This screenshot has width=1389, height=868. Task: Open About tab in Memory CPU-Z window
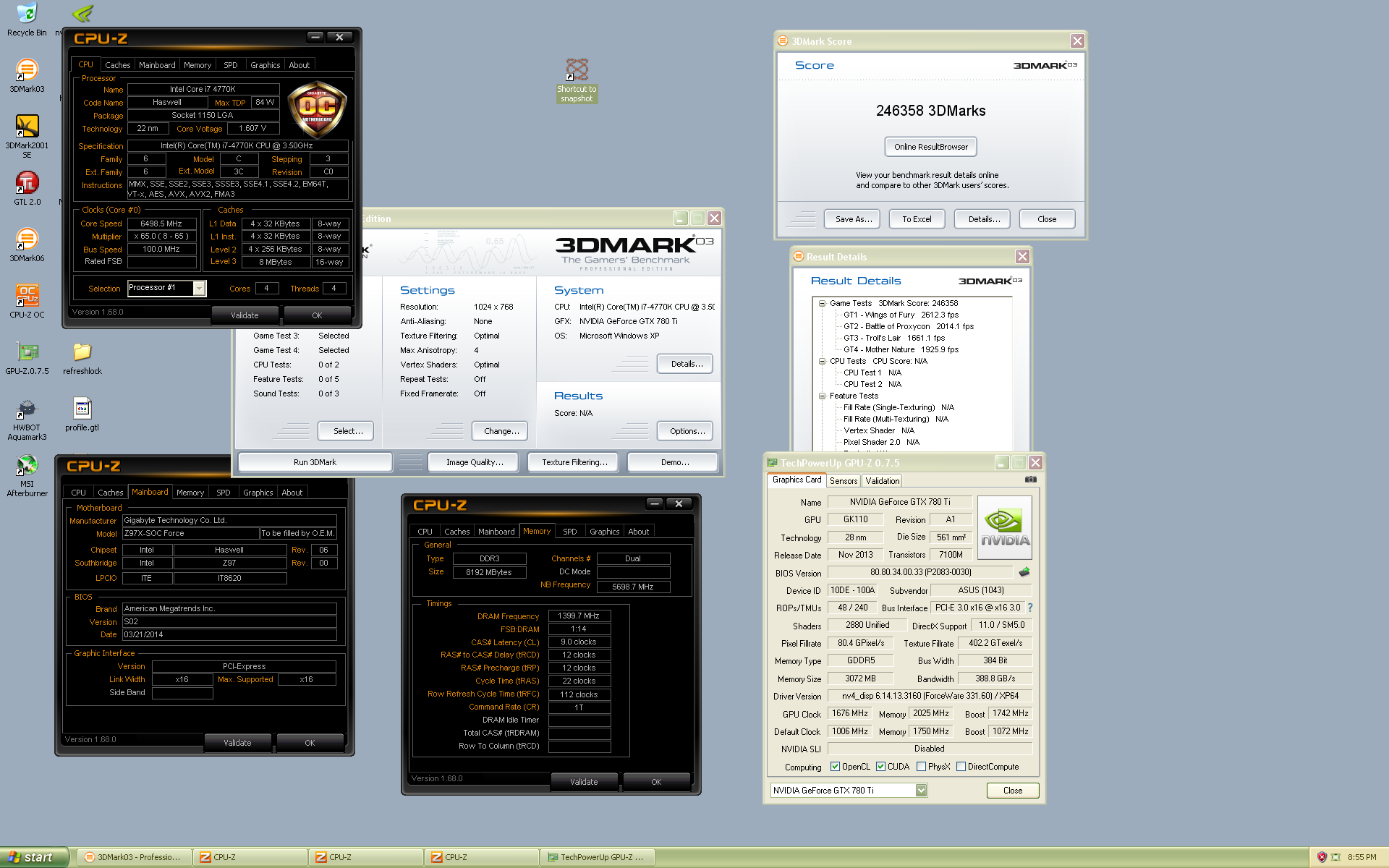point(638,532)
